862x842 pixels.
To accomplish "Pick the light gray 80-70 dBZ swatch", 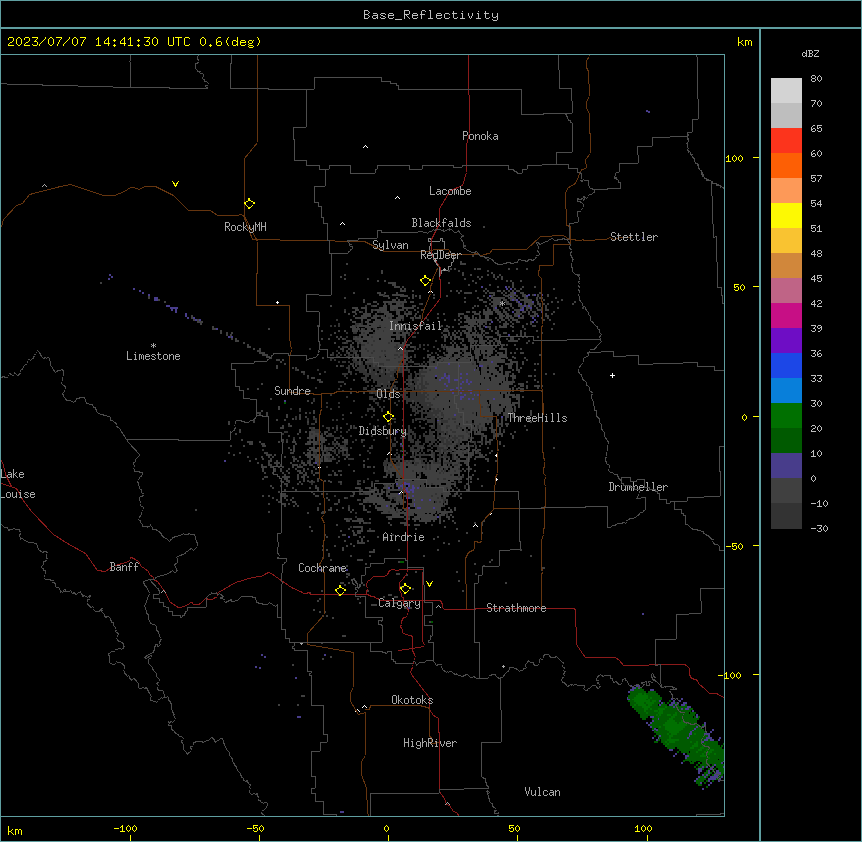I will tap(786, 91).
